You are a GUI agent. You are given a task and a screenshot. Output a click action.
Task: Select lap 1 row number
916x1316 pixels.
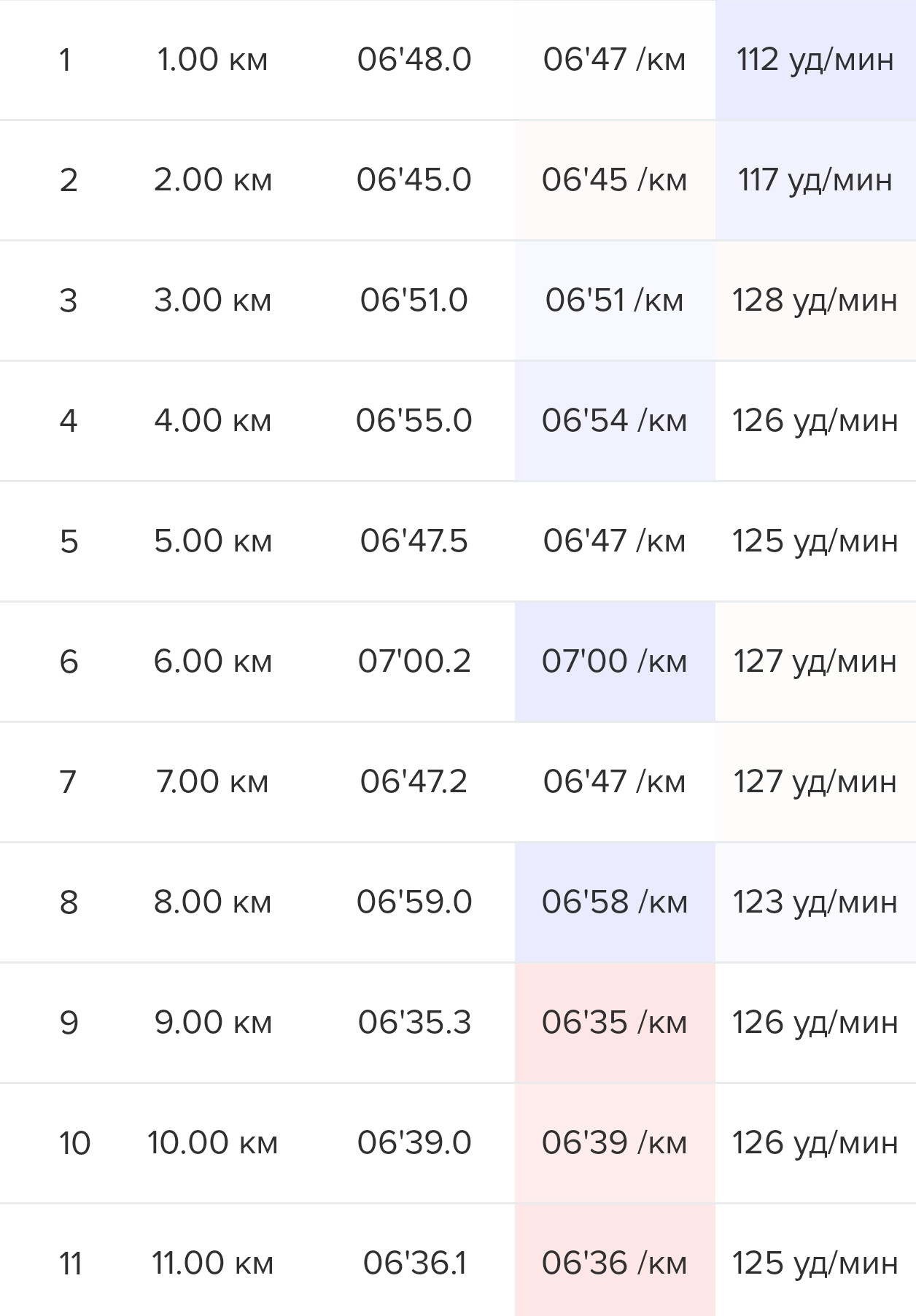tap(66, 60)
